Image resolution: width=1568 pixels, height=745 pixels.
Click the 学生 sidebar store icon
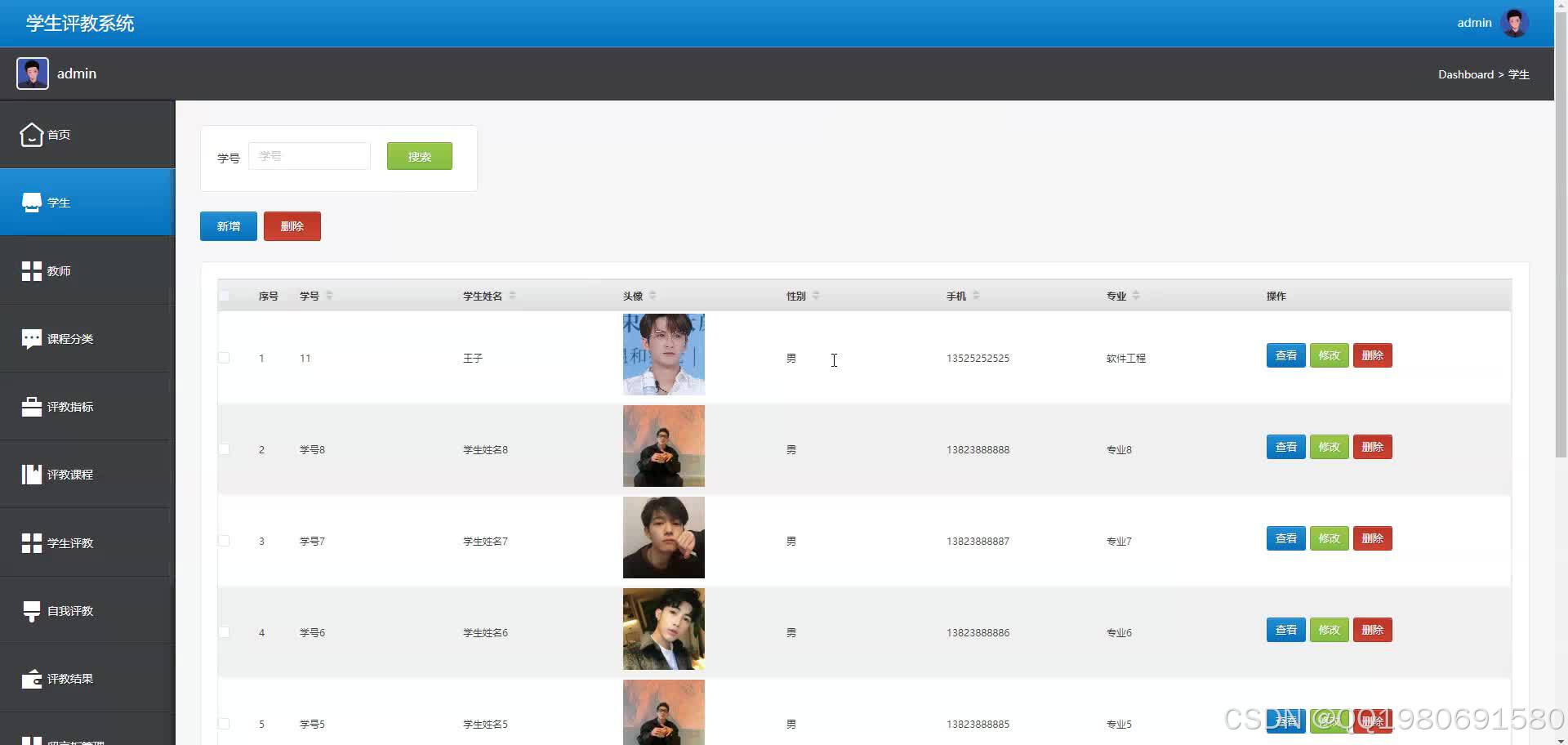(32, 203)
